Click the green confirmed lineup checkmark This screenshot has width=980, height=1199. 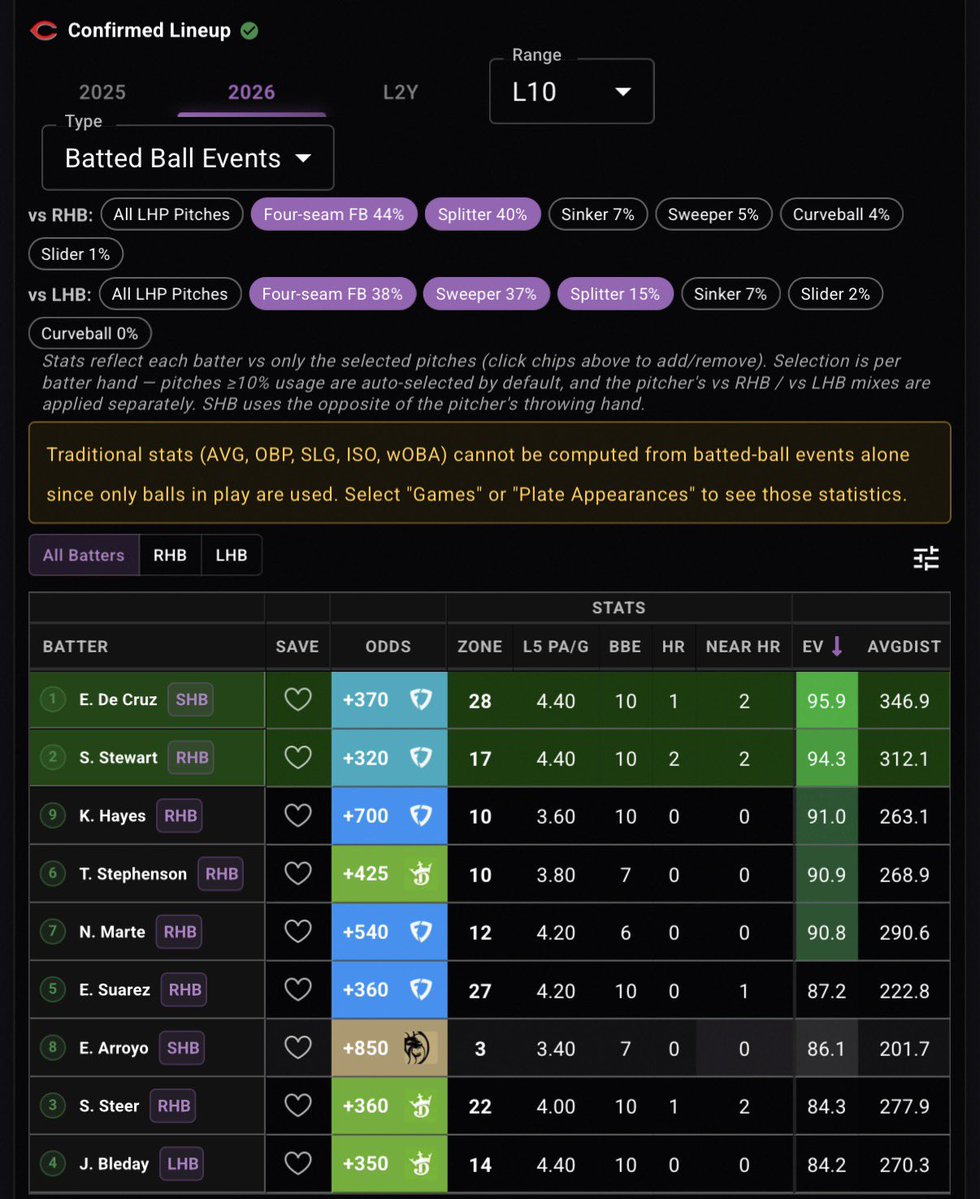(249, 31)
